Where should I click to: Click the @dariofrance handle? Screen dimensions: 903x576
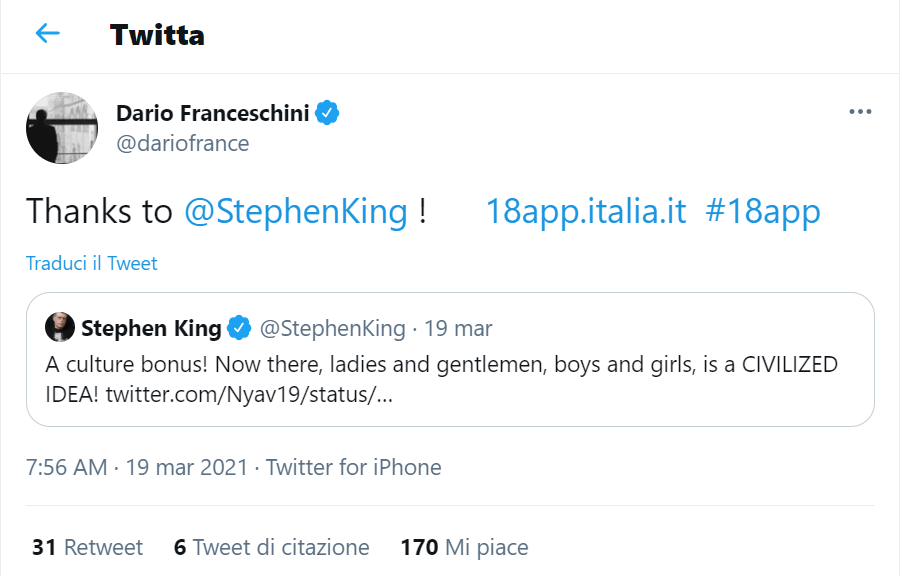coord(183,143)
